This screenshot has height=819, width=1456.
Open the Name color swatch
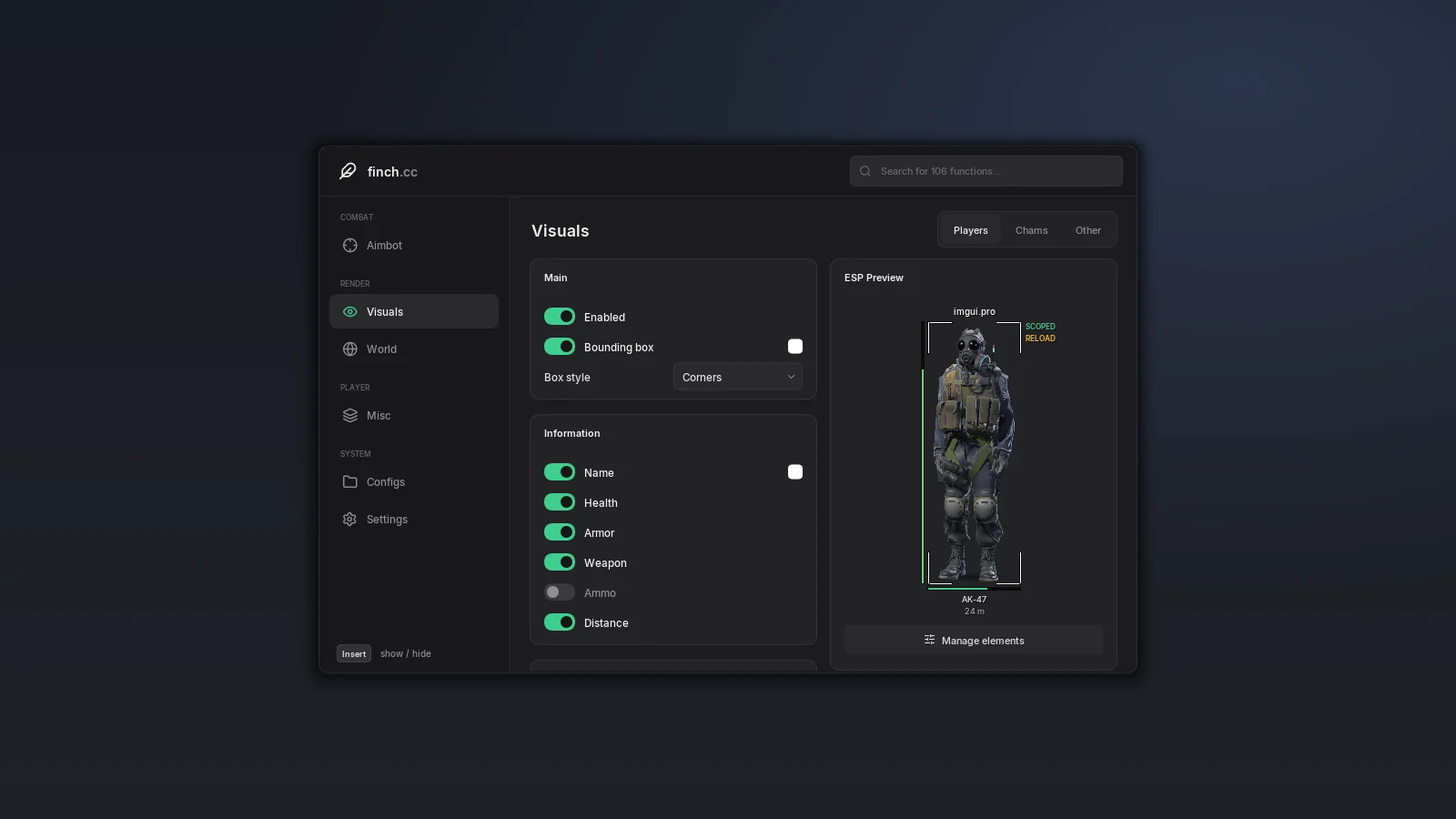[x=795, y=472]
